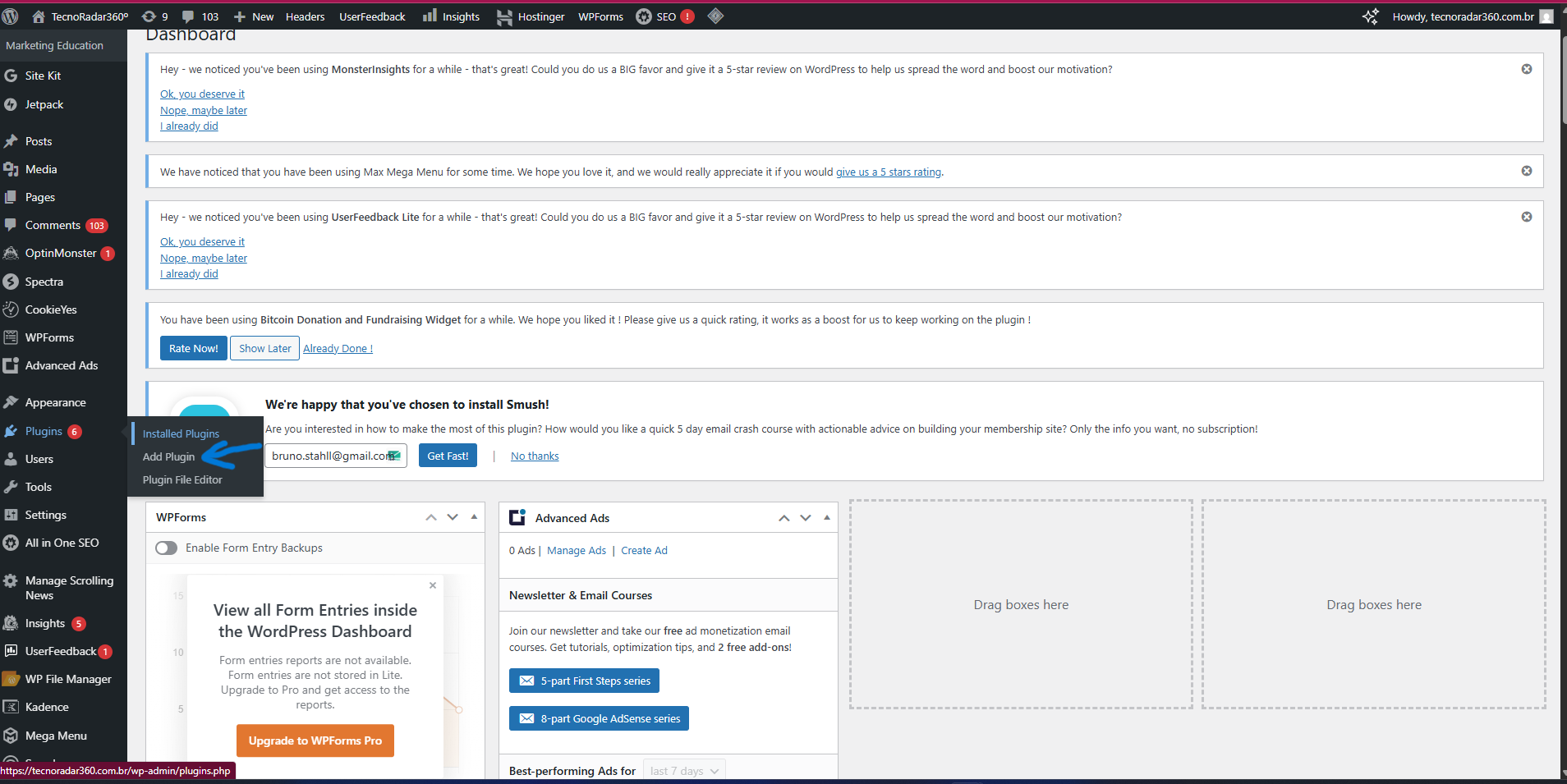Viewport: 1567px width, 784px height.
Task: Click the AI sparkle icon near Howdy
Action: 1370,16
